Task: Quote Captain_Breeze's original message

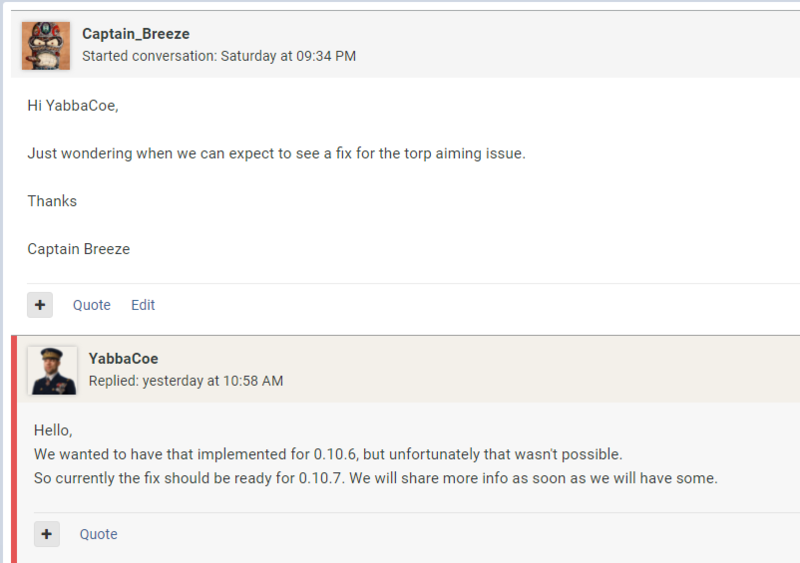Action: [x=91, y=305]
